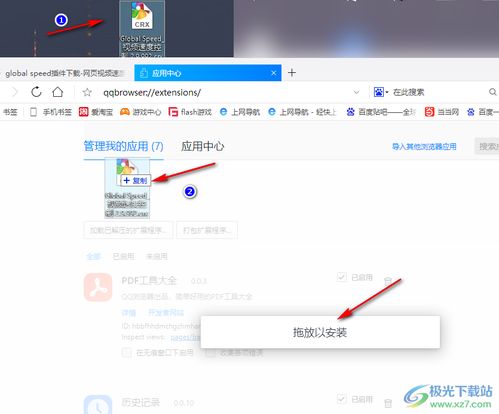Click the qqbrowser://extensions/ address field
Screen dimensions: 499x414
point(152,92)
